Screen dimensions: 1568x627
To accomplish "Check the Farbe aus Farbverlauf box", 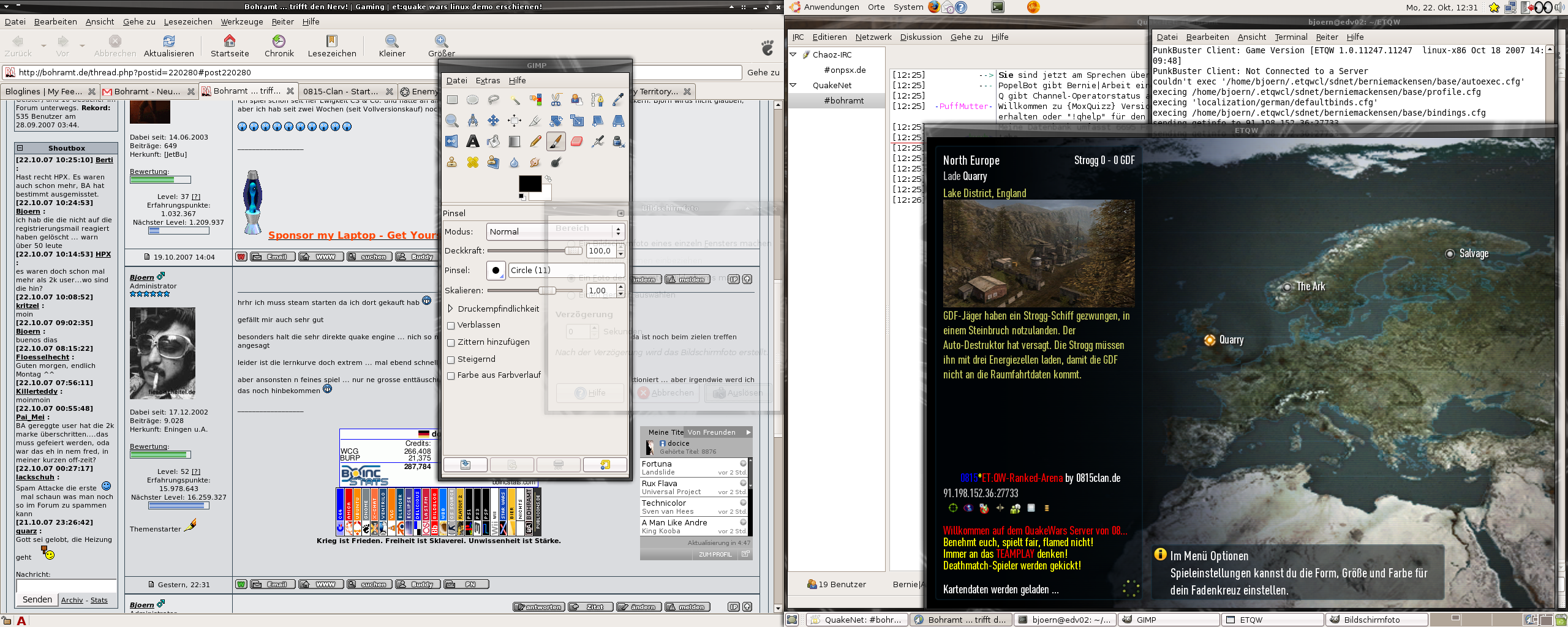I will [451, 375].
